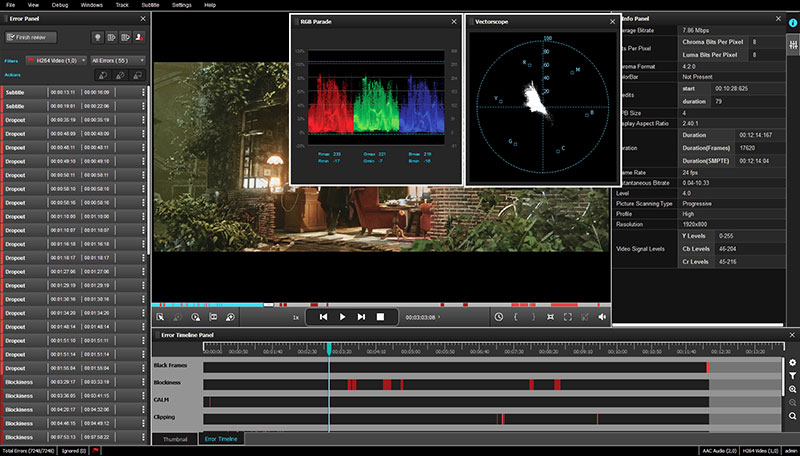Screen dimensions: 800x456
Task: Click the info icon above Info Panel
Action: 793,23
